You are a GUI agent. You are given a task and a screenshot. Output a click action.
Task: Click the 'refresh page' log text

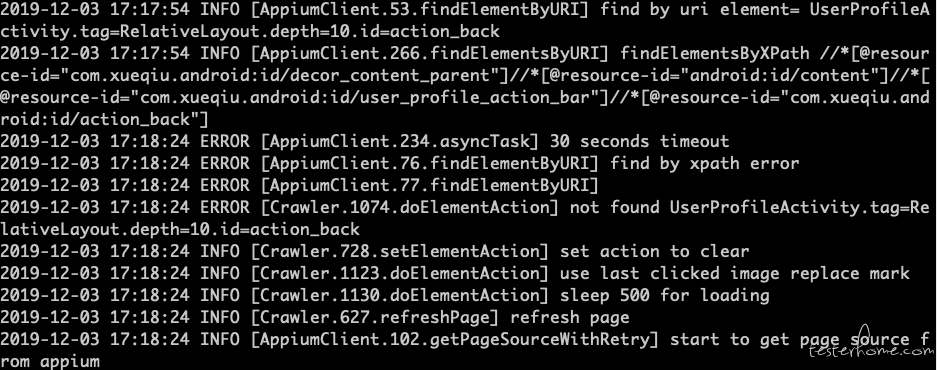(569, 317)
